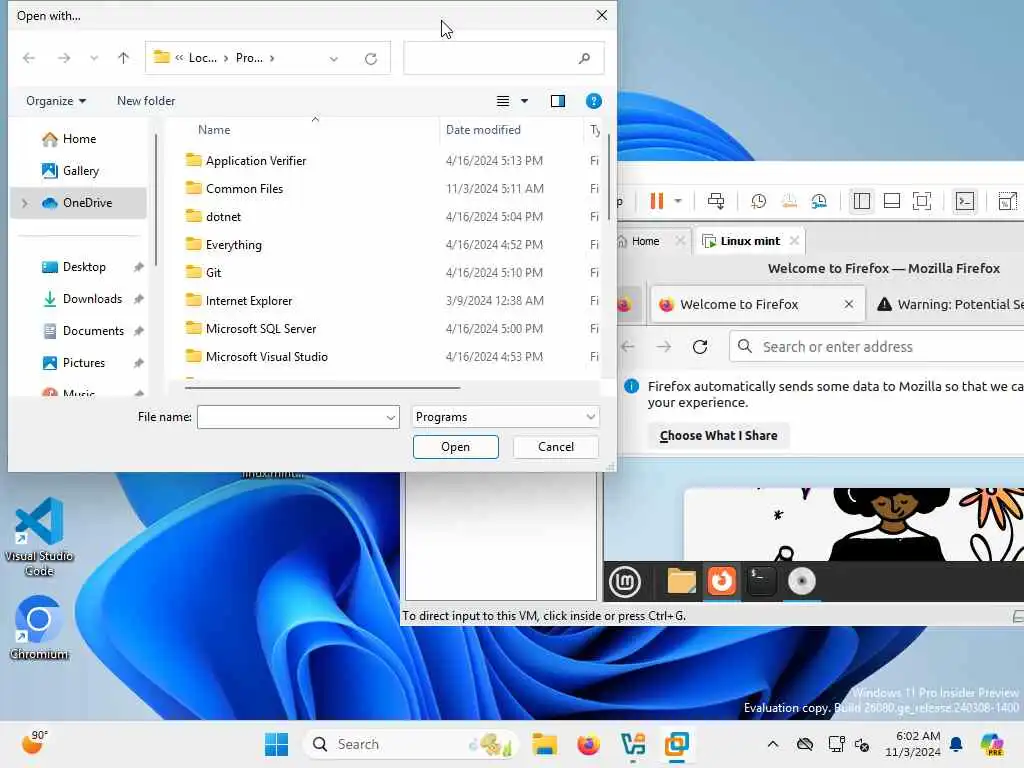Send Ctrl+Alt+Del to the VM
This screenshot has width=1024, height=768.
pyautogui.click(x=716, y=201)
